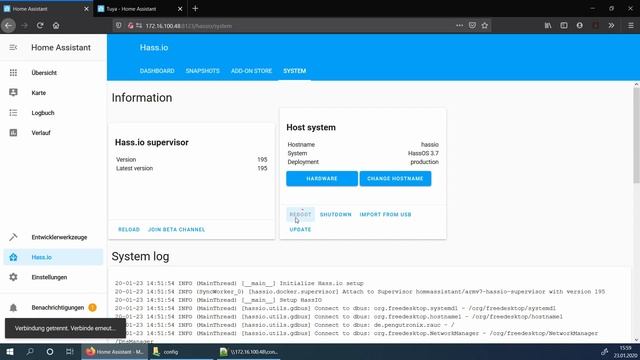Select the Hass.io sidebar icon

point(13,257)
